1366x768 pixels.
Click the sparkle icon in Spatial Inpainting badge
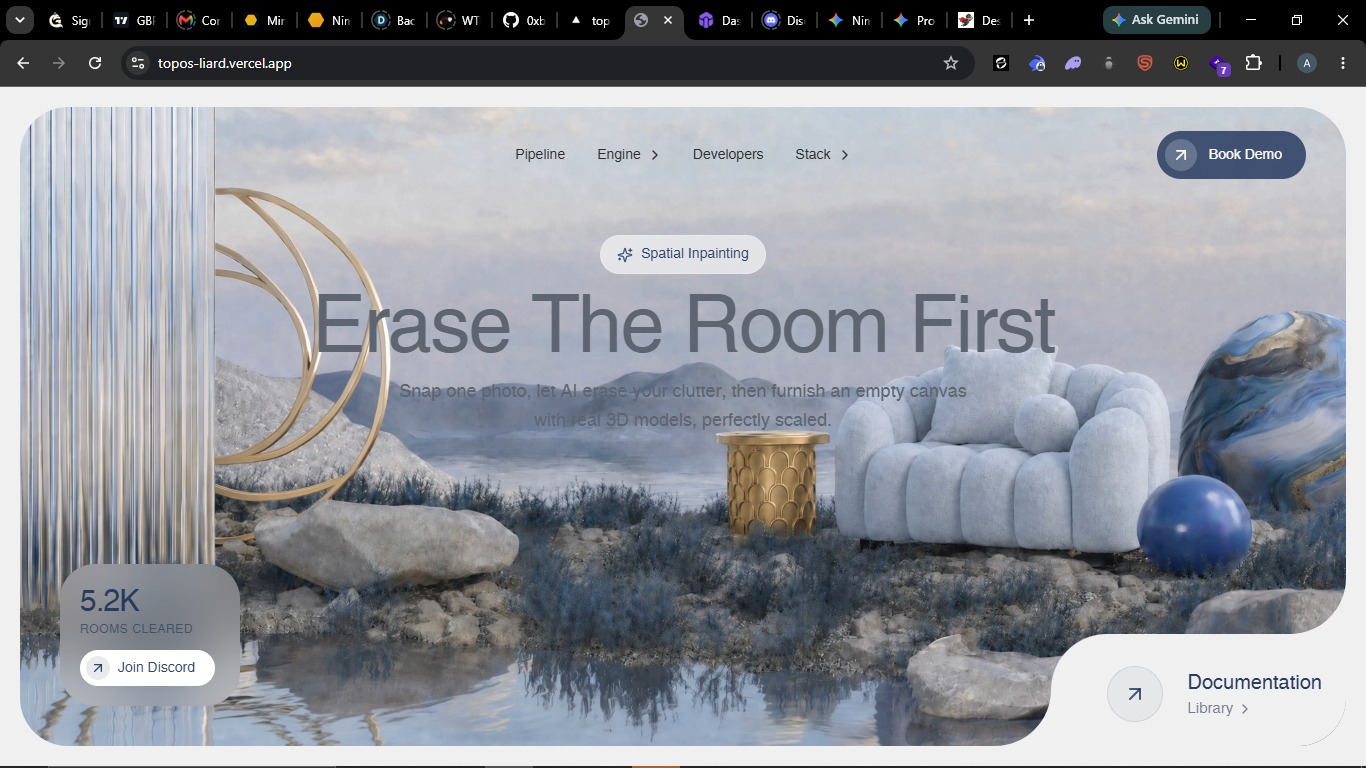click(625, 254)
